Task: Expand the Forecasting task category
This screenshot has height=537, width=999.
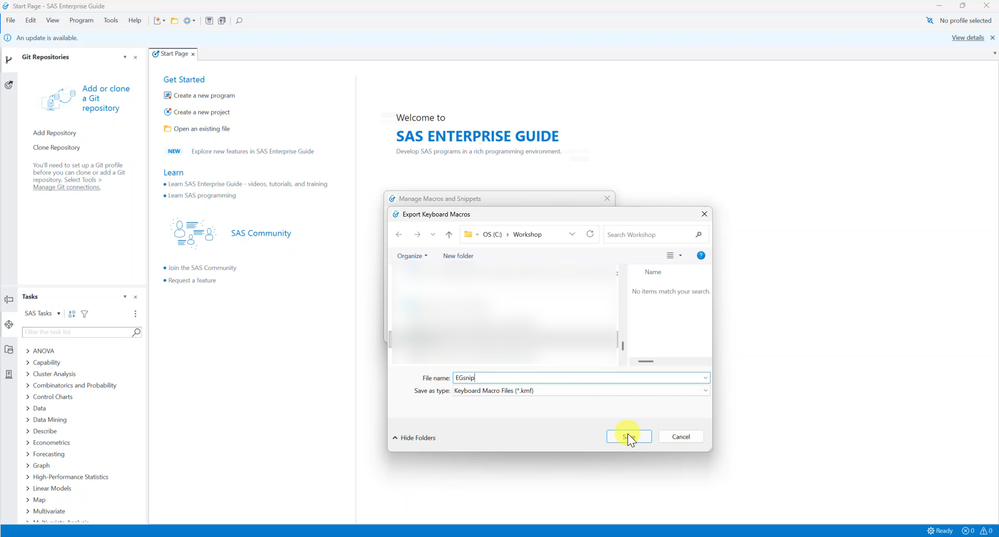Action: coord(27,454)
